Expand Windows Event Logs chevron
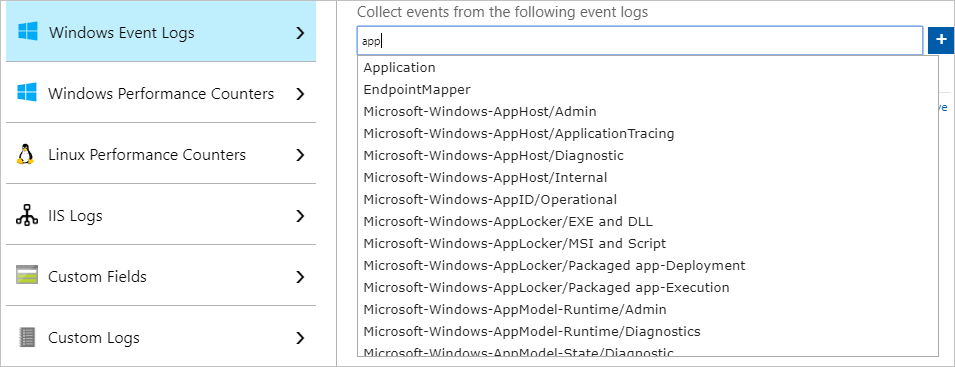 [300, 33]
